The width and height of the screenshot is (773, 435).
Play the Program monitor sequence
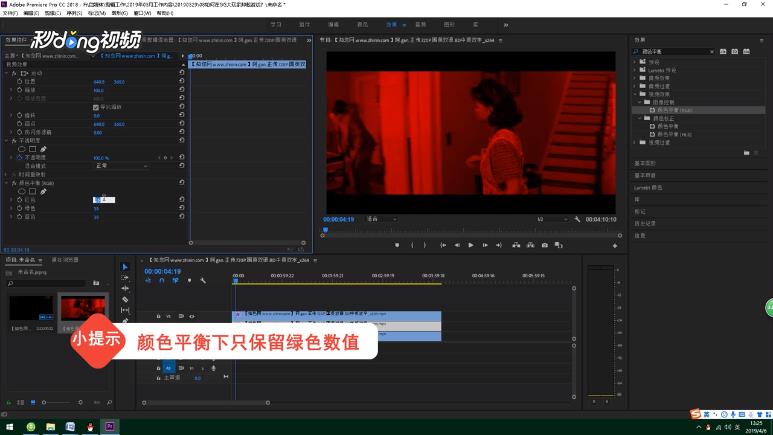(x=471, y=245)
